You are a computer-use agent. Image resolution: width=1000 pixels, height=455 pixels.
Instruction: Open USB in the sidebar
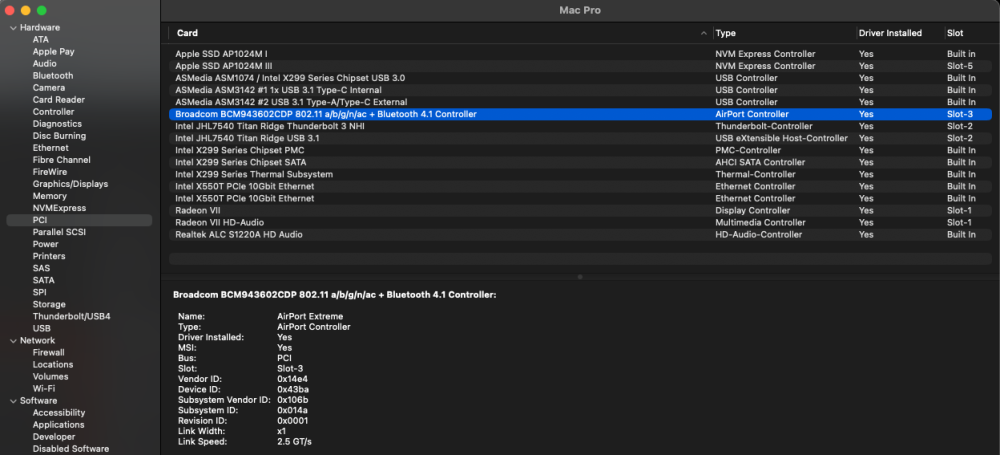[41, 329]
